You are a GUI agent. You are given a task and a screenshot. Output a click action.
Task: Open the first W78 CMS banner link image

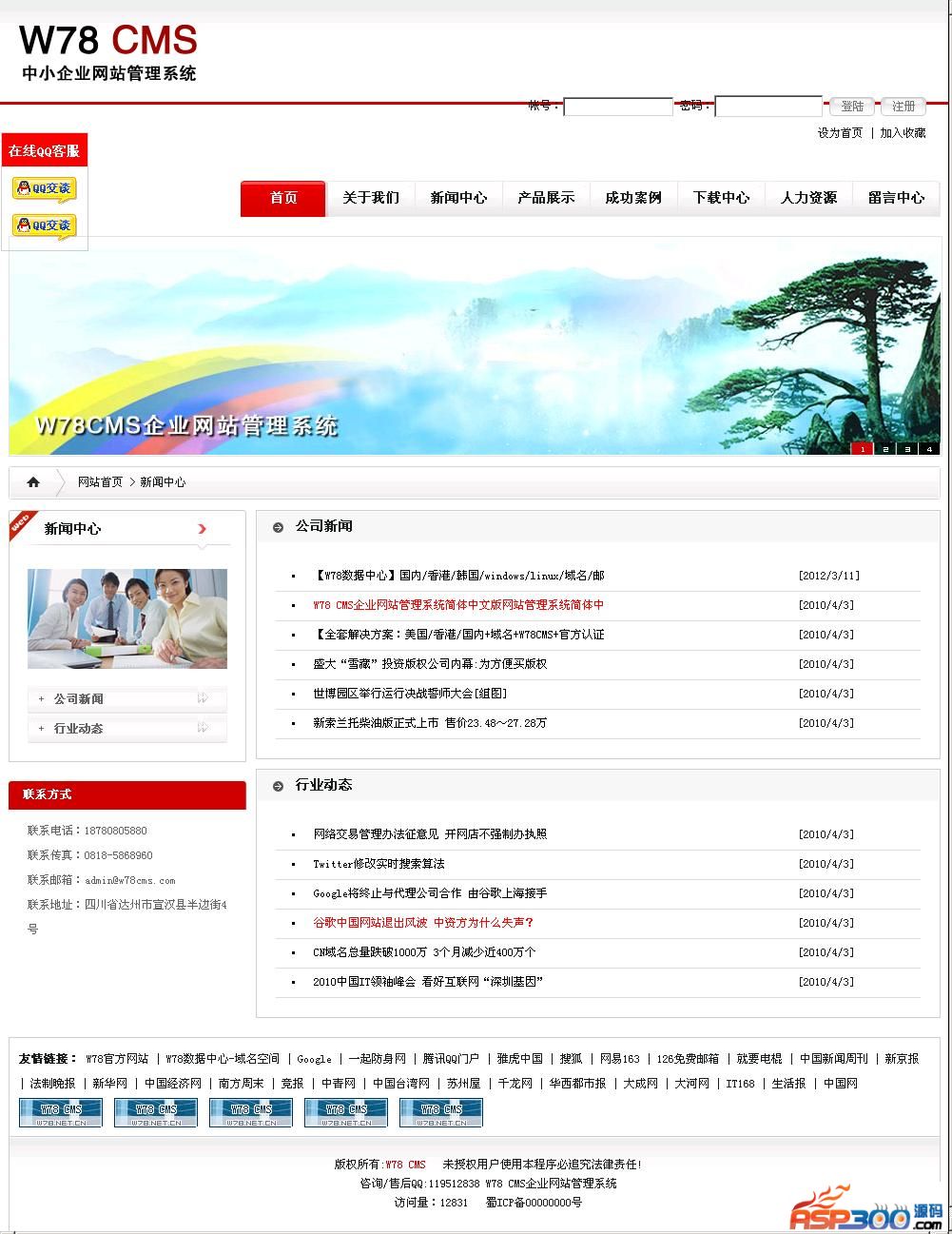[61, 1113]
